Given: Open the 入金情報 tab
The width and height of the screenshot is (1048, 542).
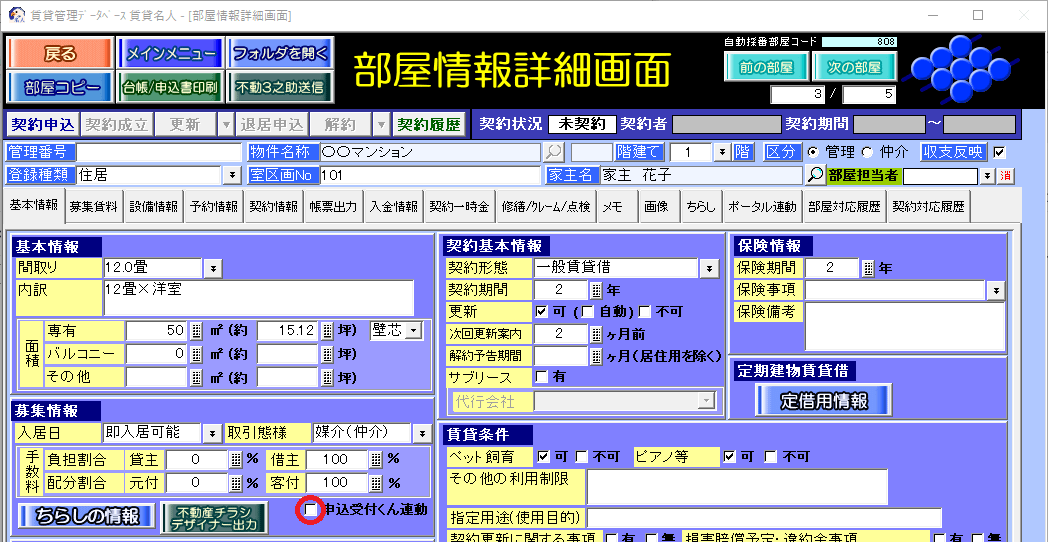Looking at the screenshot, I should coord(393,207).
